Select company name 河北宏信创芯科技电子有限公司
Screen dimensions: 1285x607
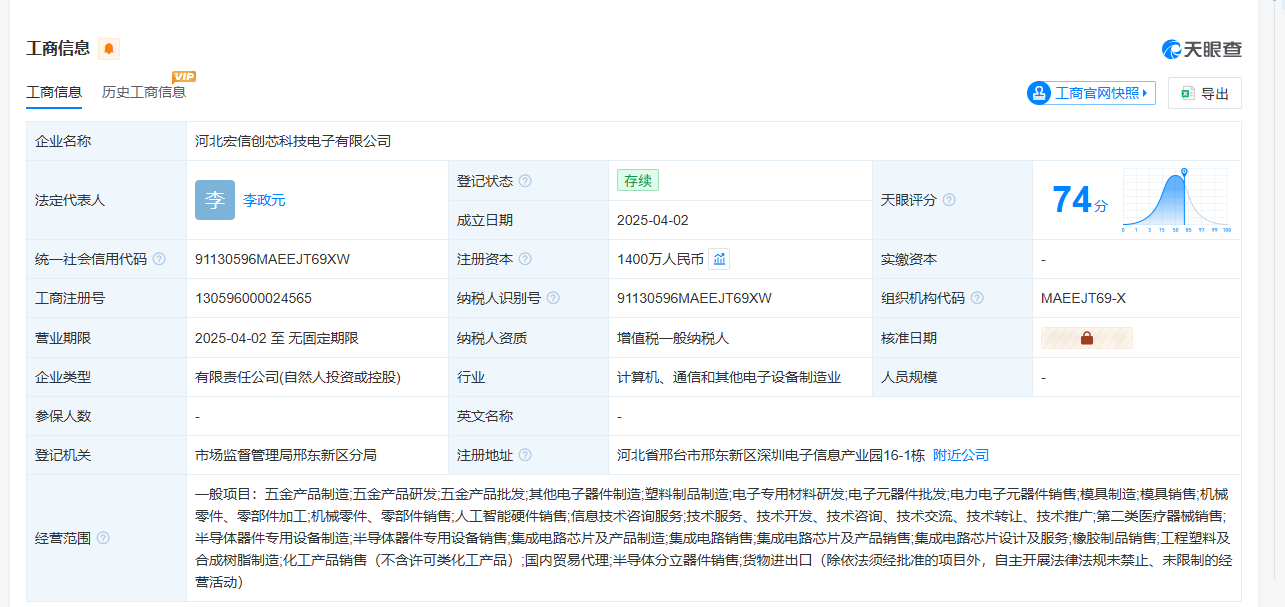point(293,141)
